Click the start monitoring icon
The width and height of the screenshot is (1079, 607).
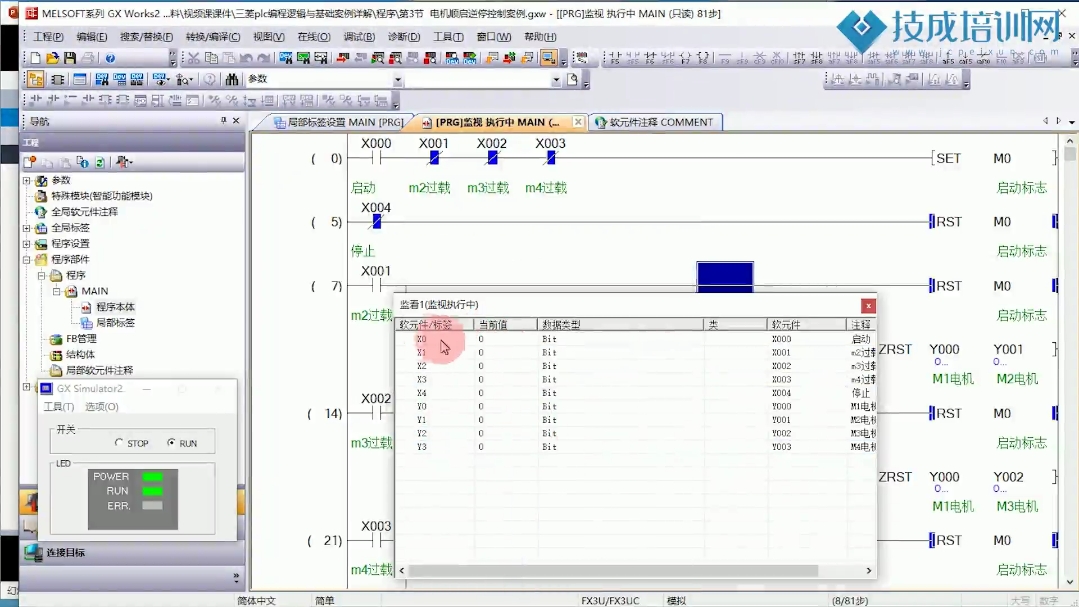(x=378, y=58)
